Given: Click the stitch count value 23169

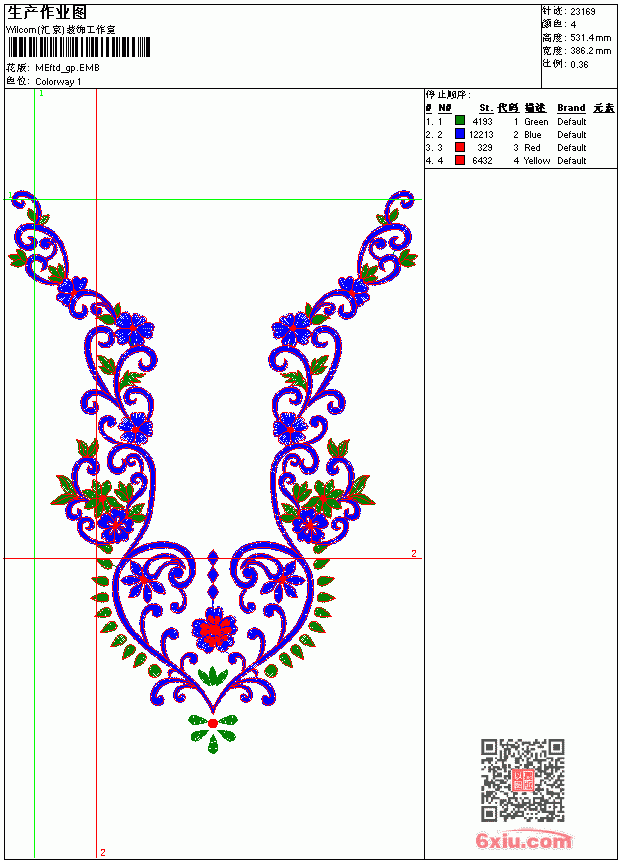Looking at the screenshot, I should [x=583, y=11].
